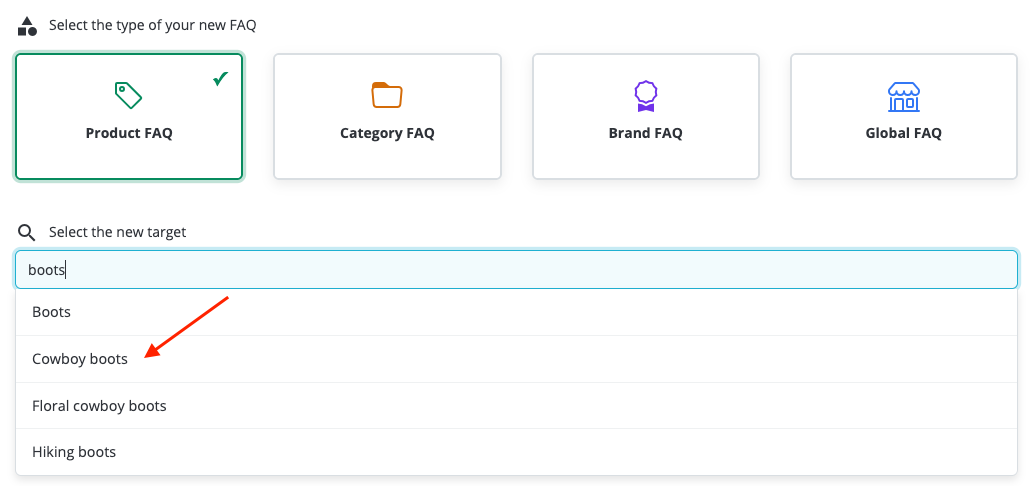Screen dimensions: 1033x486
Task: Choose the Category FAQ type label
Action: pyautogui.click(x=387, y=133)
